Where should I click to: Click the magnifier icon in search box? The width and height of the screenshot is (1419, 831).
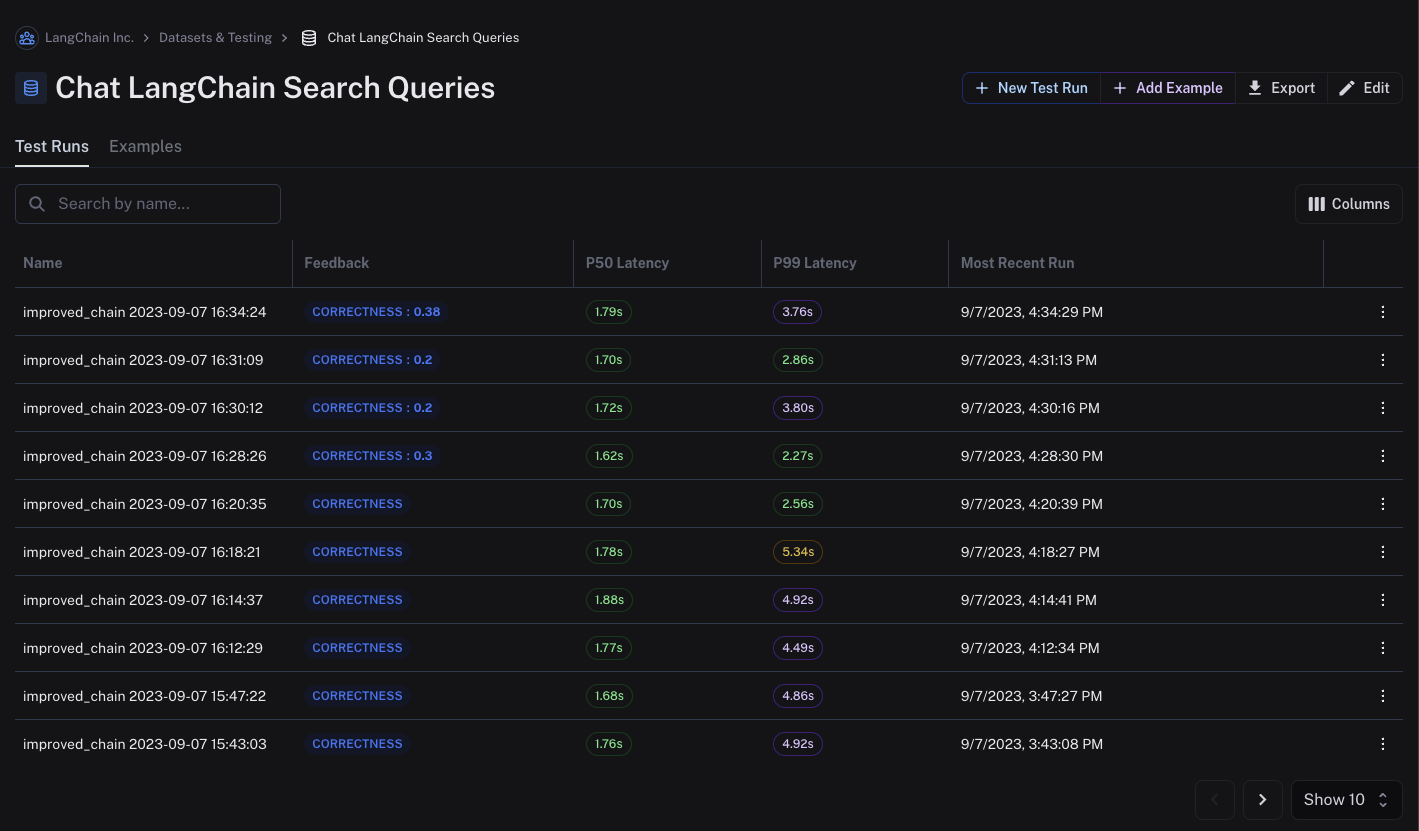37,204
